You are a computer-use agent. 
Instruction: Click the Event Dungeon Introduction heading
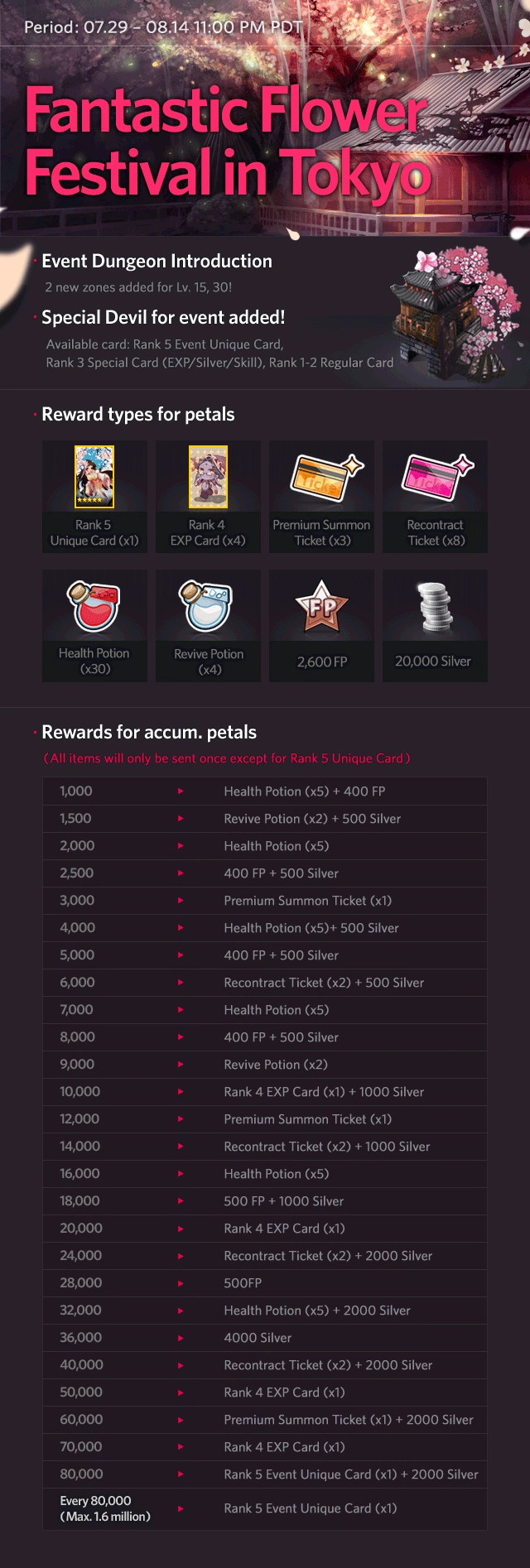157,262
